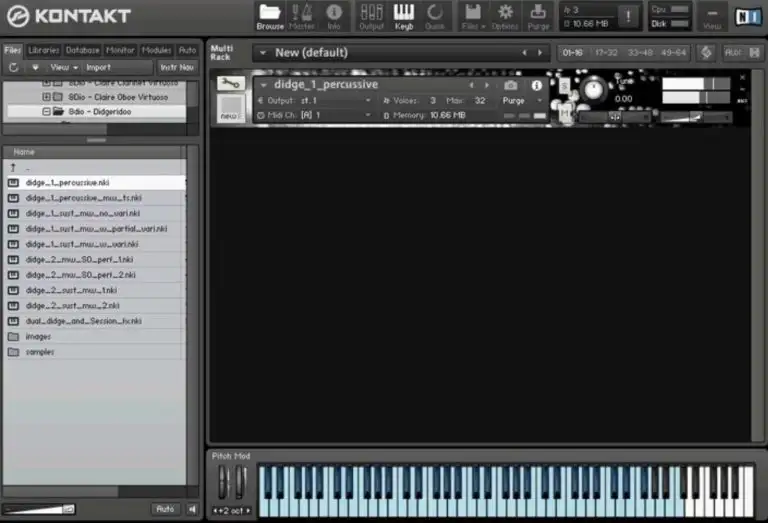
Task: Adjust the Tune knob
Action: tap(593, 90)
